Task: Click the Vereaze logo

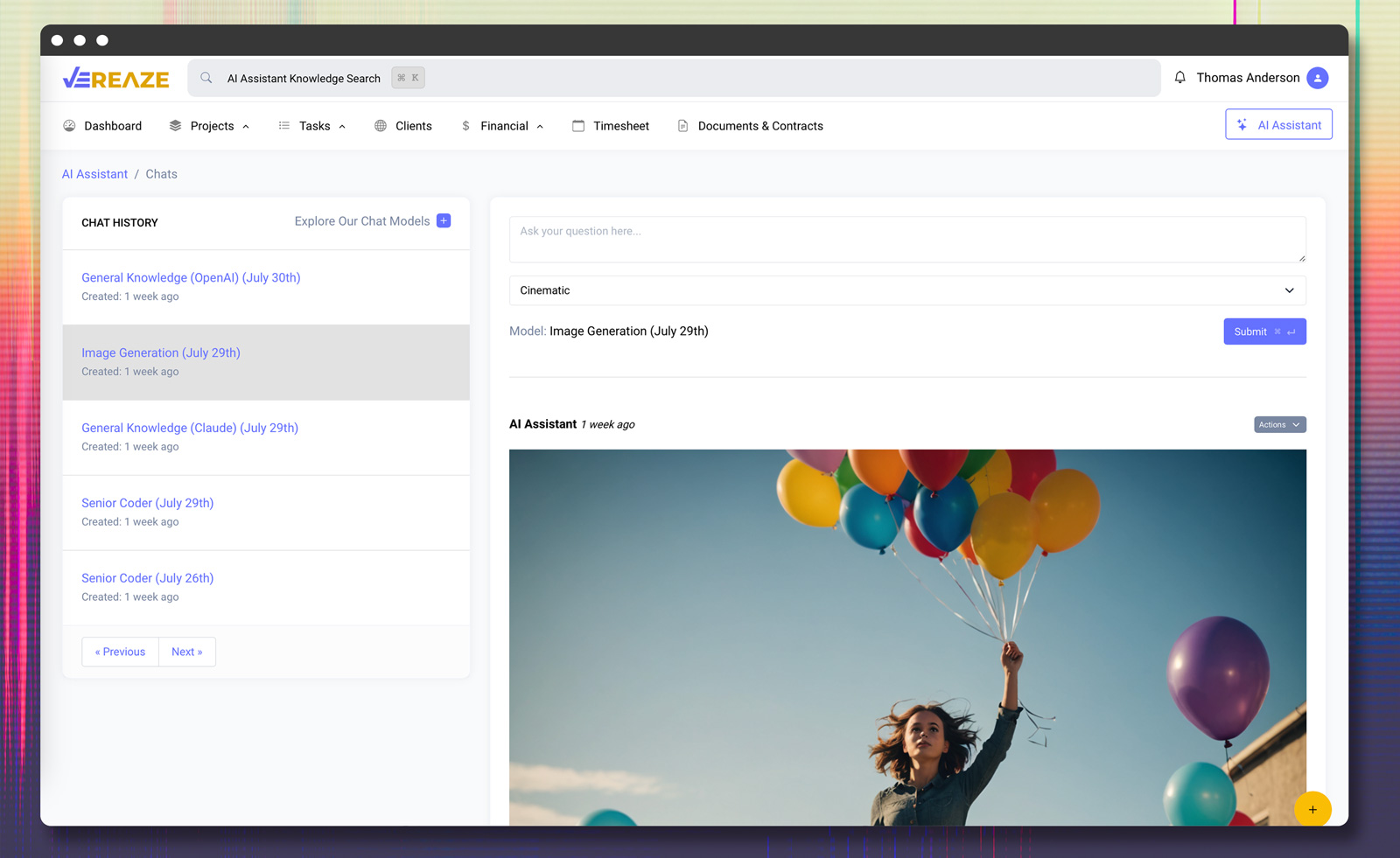Action: tap(116, 79)
